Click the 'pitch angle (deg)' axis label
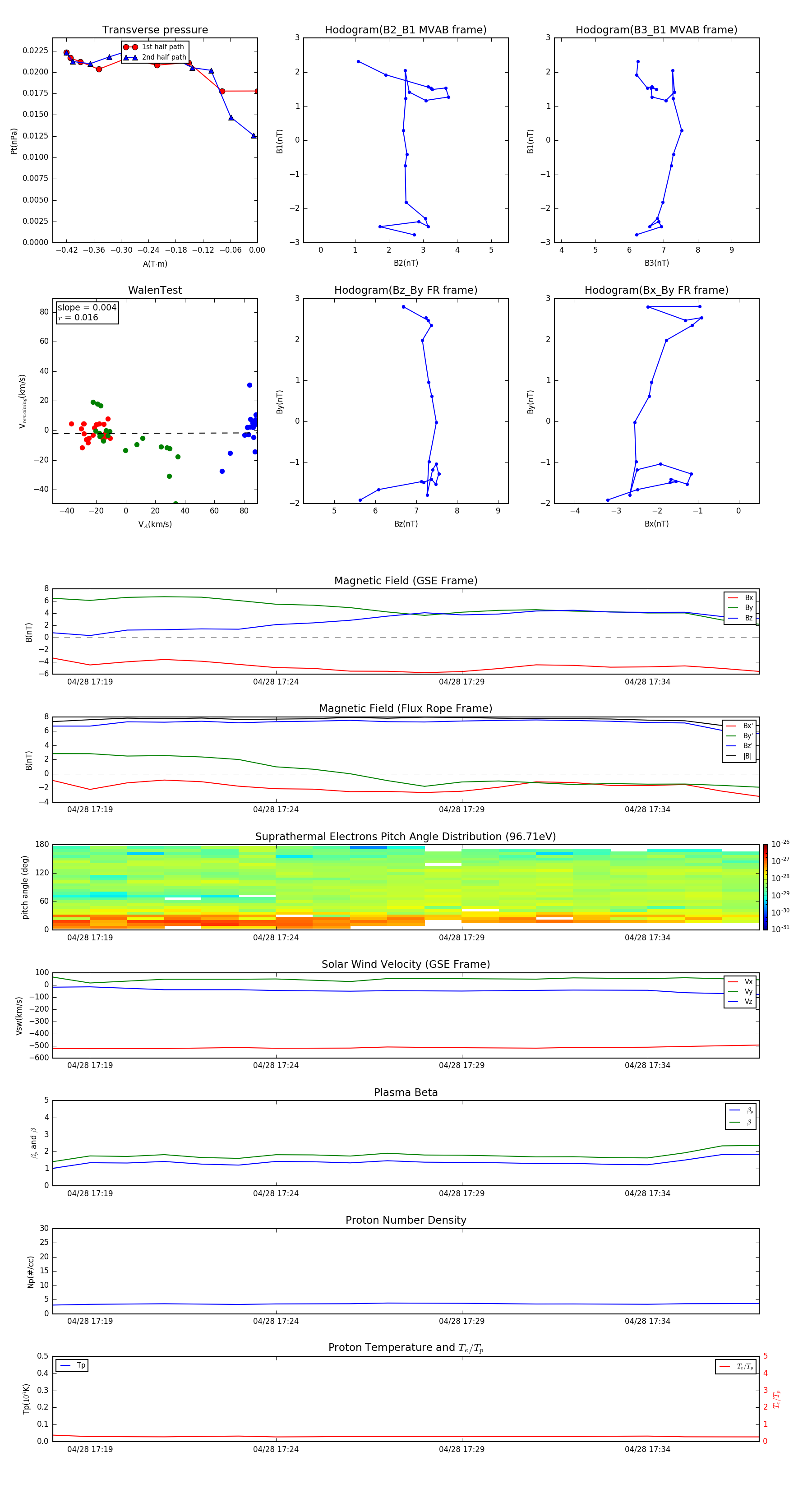Image resolution: width=812 pixels, height=1489 pixels. (x=25, y=887)
